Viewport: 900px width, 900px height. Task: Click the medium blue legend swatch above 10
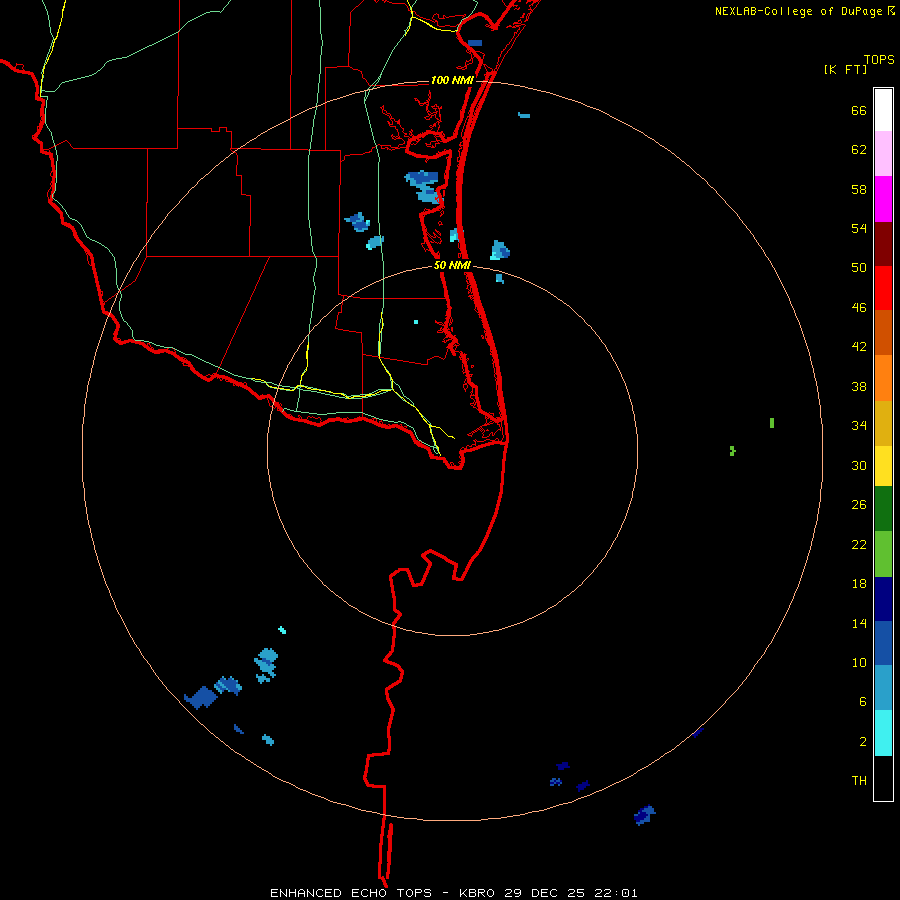pos(883,643)
